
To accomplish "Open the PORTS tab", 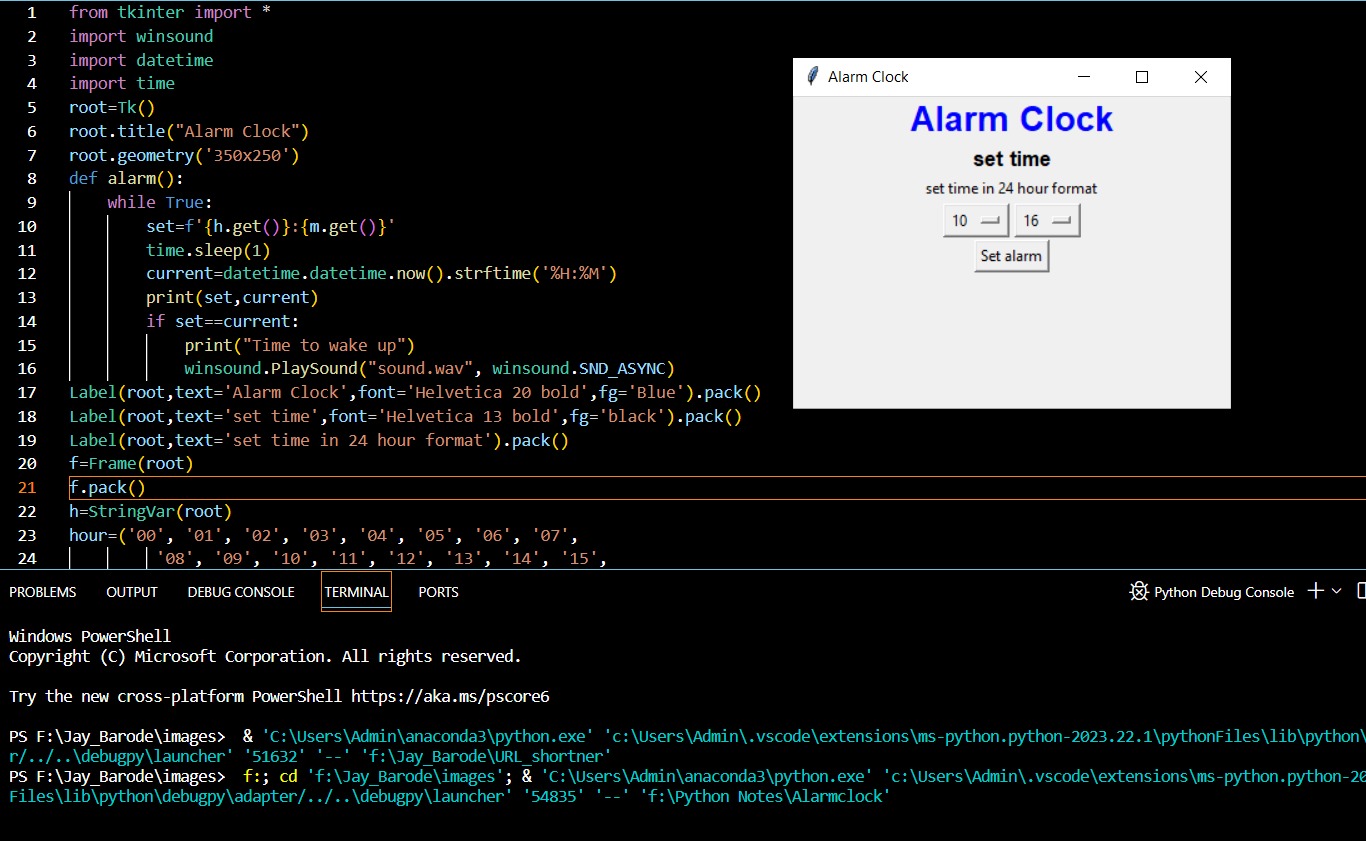I will (438, 592).
